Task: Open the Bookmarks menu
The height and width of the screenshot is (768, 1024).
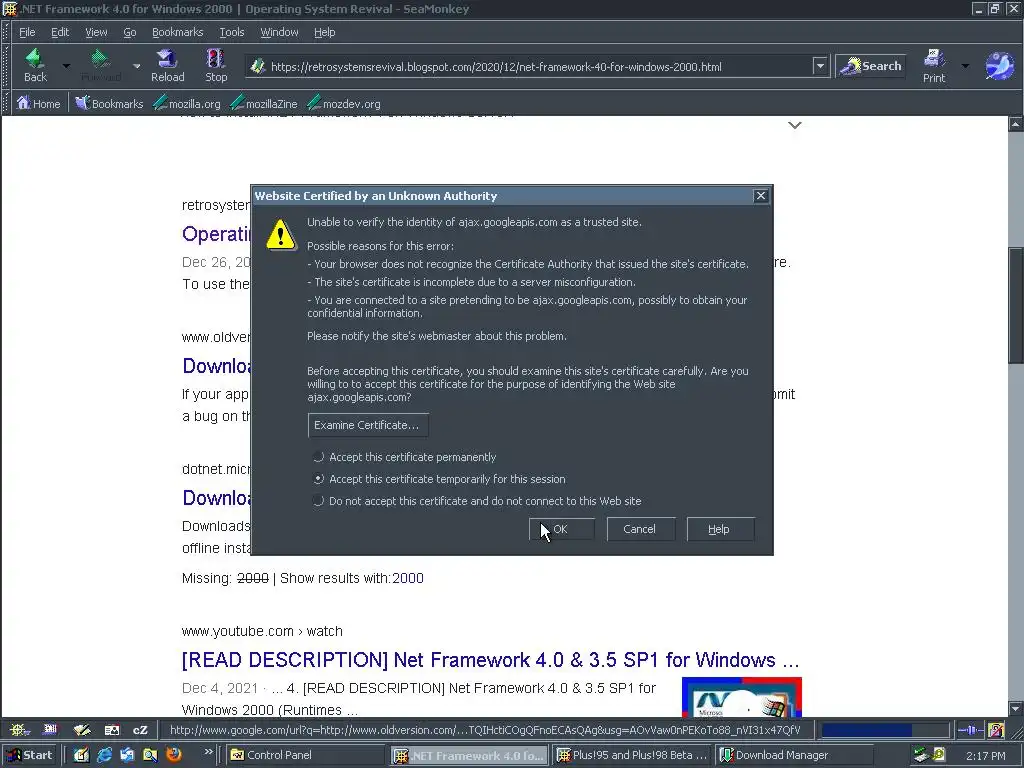Action: click(x=178, y=32)
